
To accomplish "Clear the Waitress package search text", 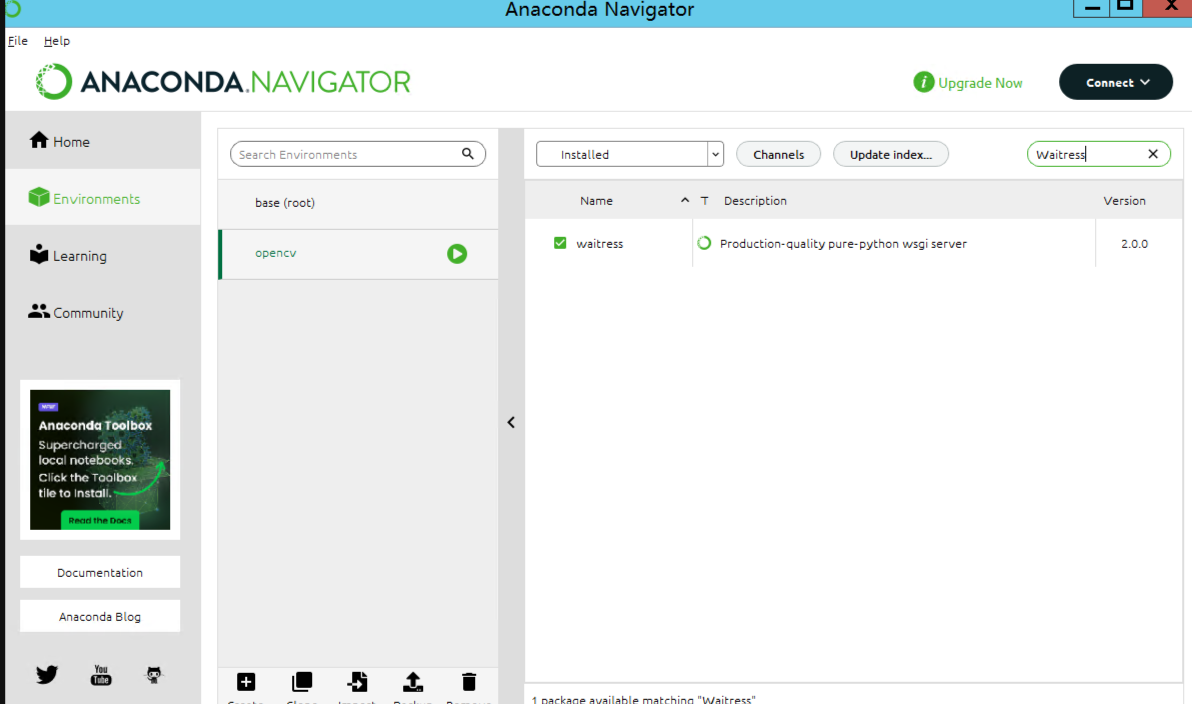I will [x=1152, y=154].
